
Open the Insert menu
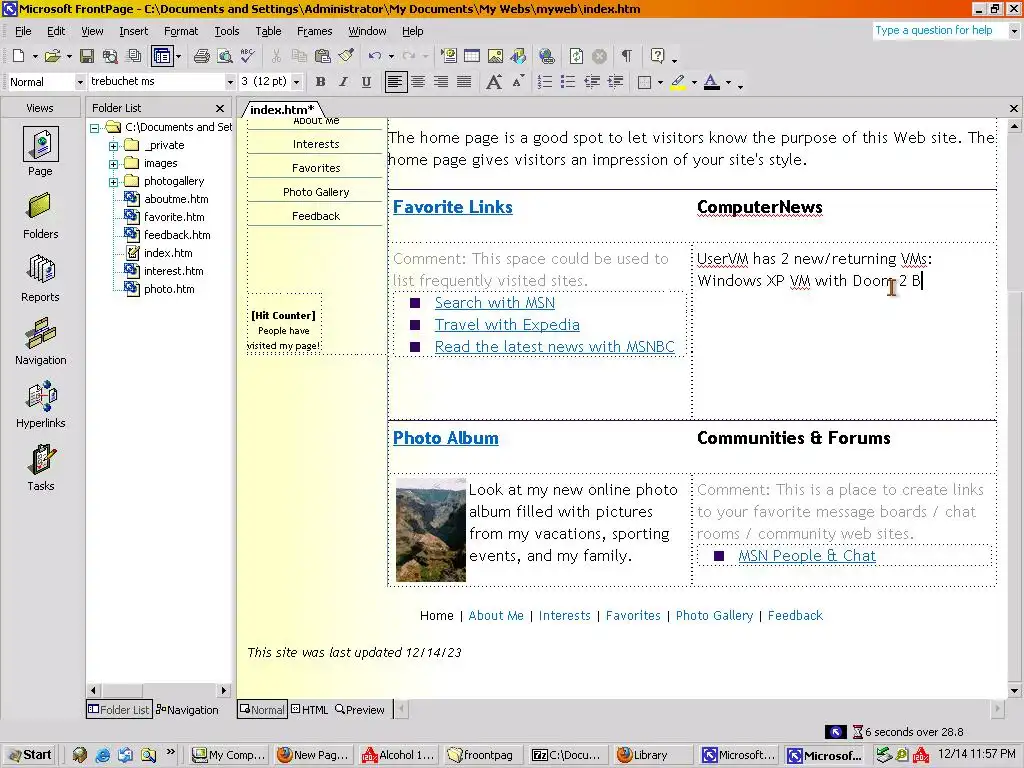tap(133, 31)
